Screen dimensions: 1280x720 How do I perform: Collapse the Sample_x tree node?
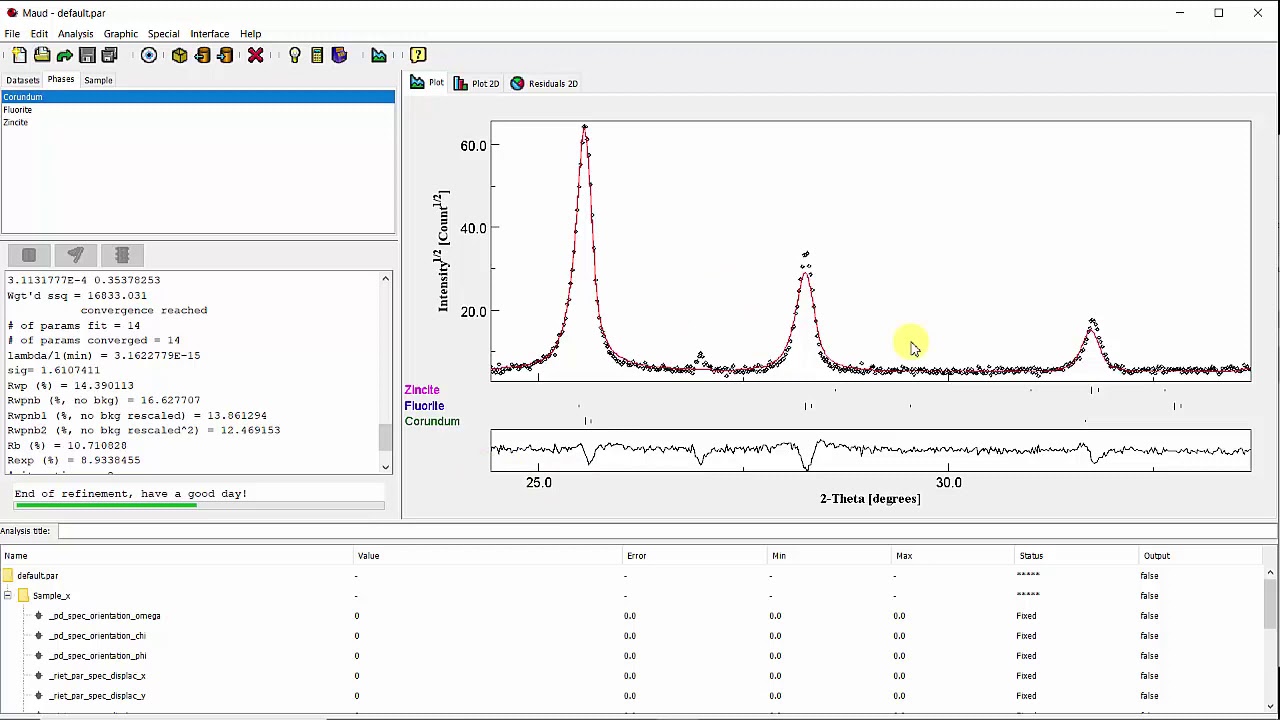pyautogui.click(x=7, y=596)
